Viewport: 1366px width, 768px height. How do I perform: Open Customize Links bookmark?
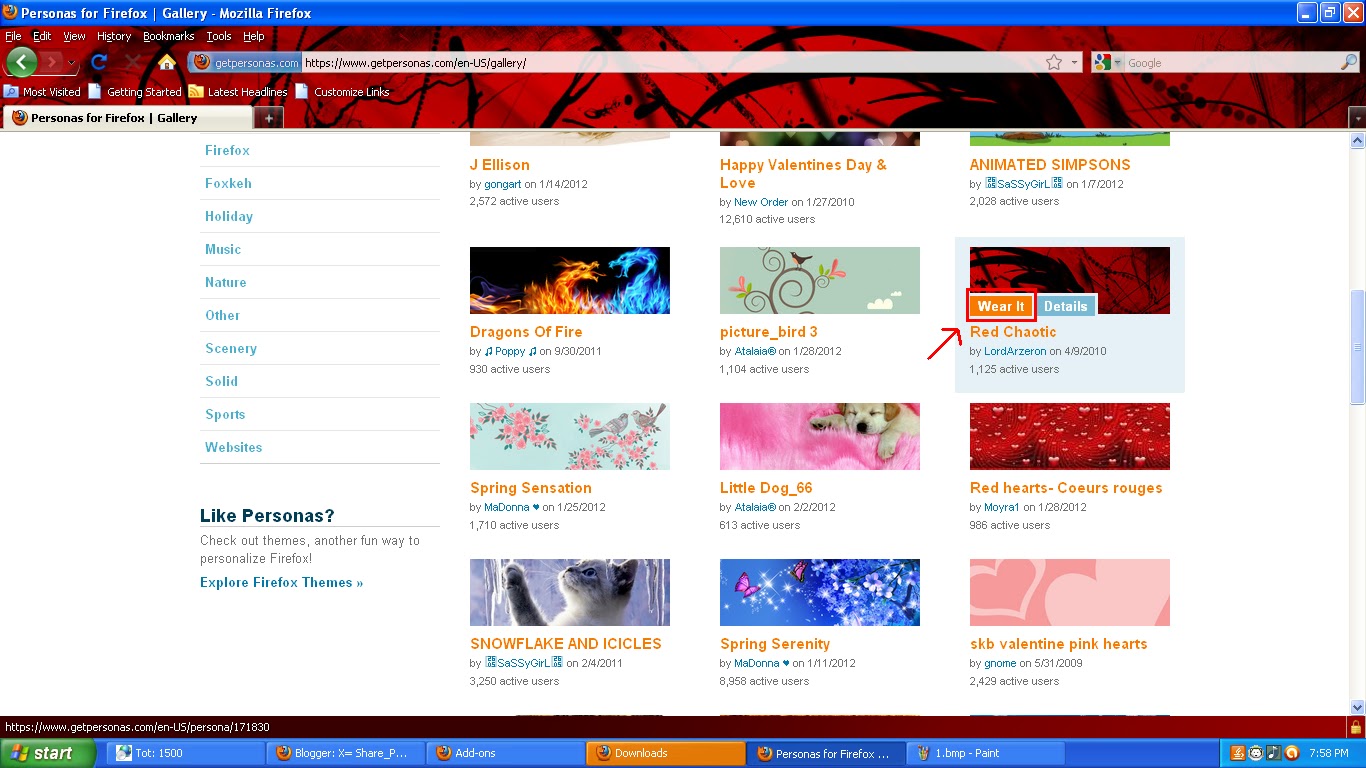pyautogui.click(x=343, y=92)
